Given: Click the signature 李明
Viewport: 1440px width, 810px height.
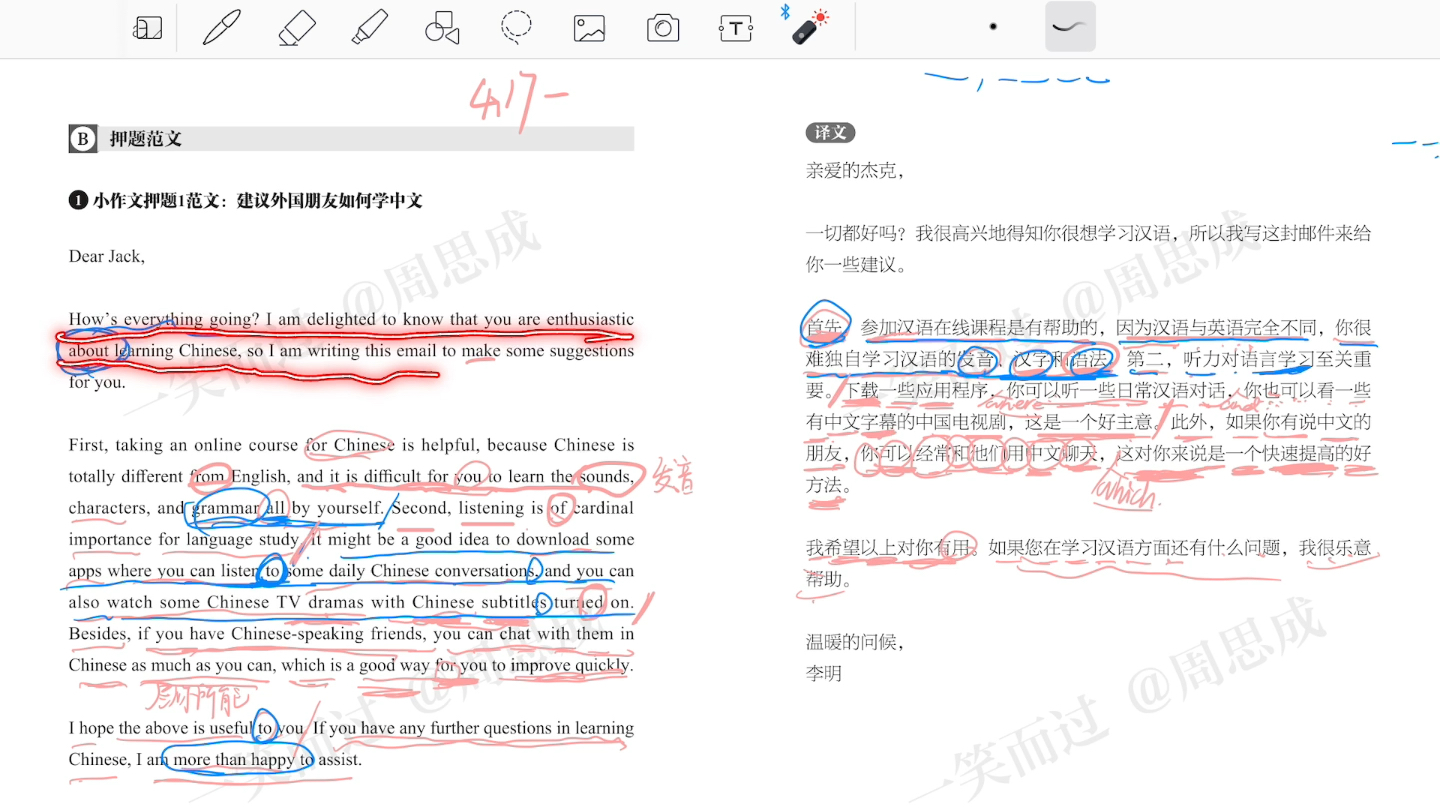Looking at the screenshot, I should 824,674.
